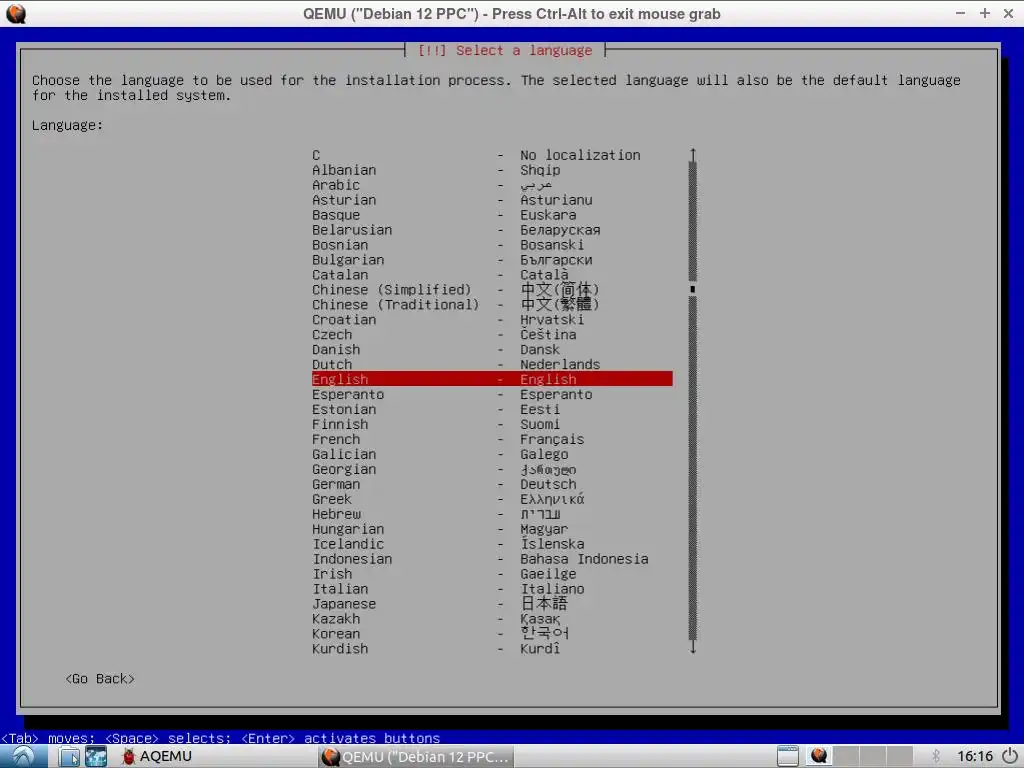Screen dimensions: 1024x768
Task: Maximize the QEMU window
Action: coord(985,13)
